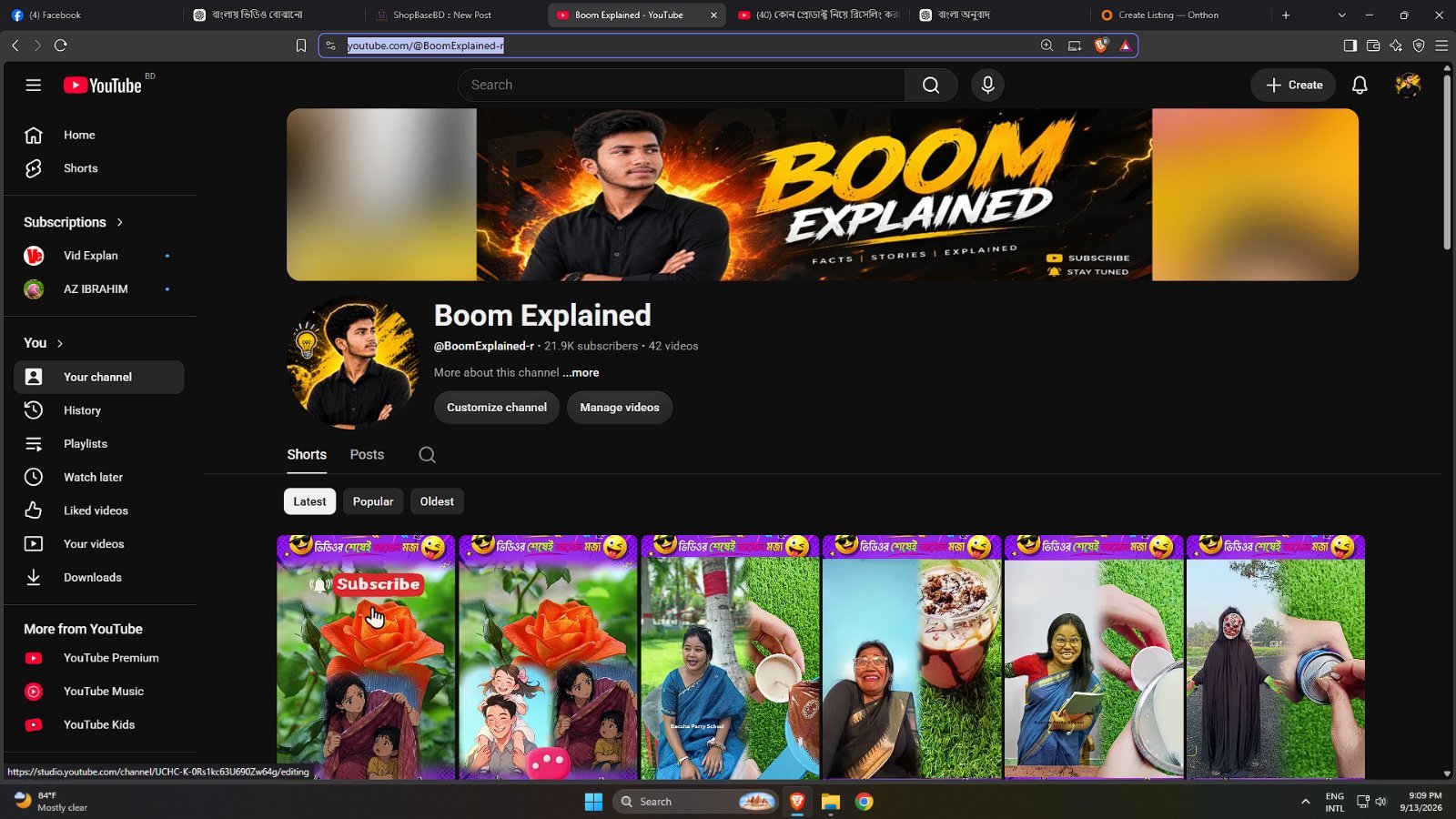Open Downloads in sidebar
The image size is (1456, 819).
point(99,577)
